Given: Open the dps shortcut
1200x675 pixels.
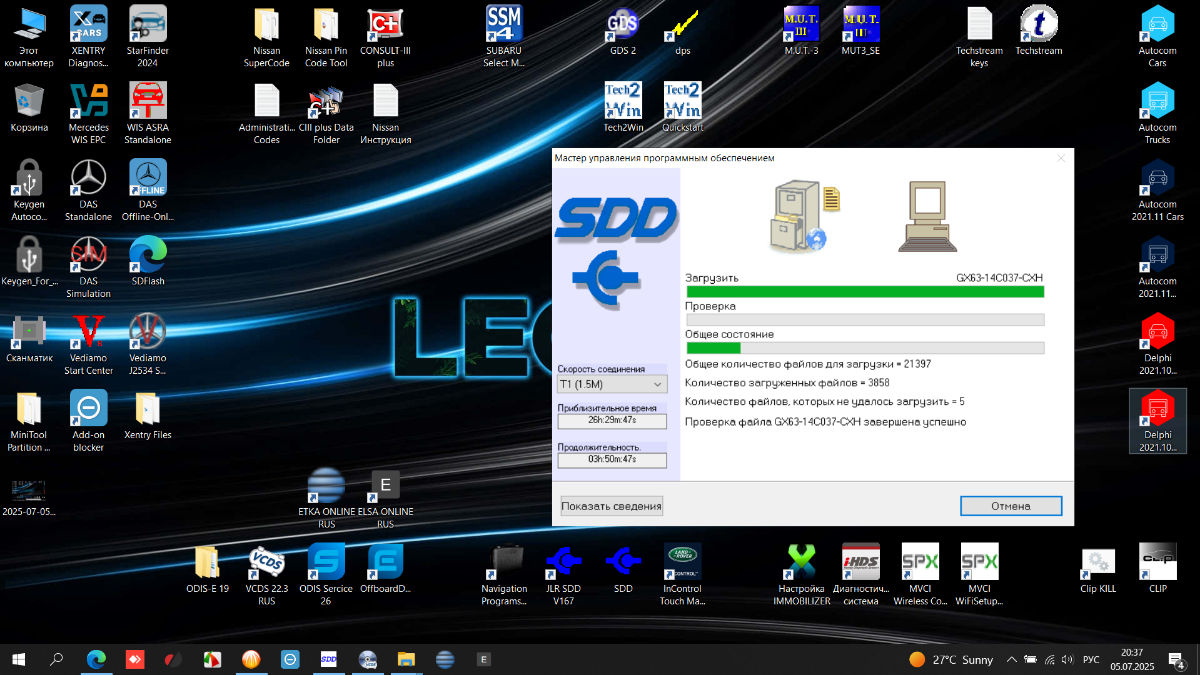Looking at the screenshot, I should [683, 30].
